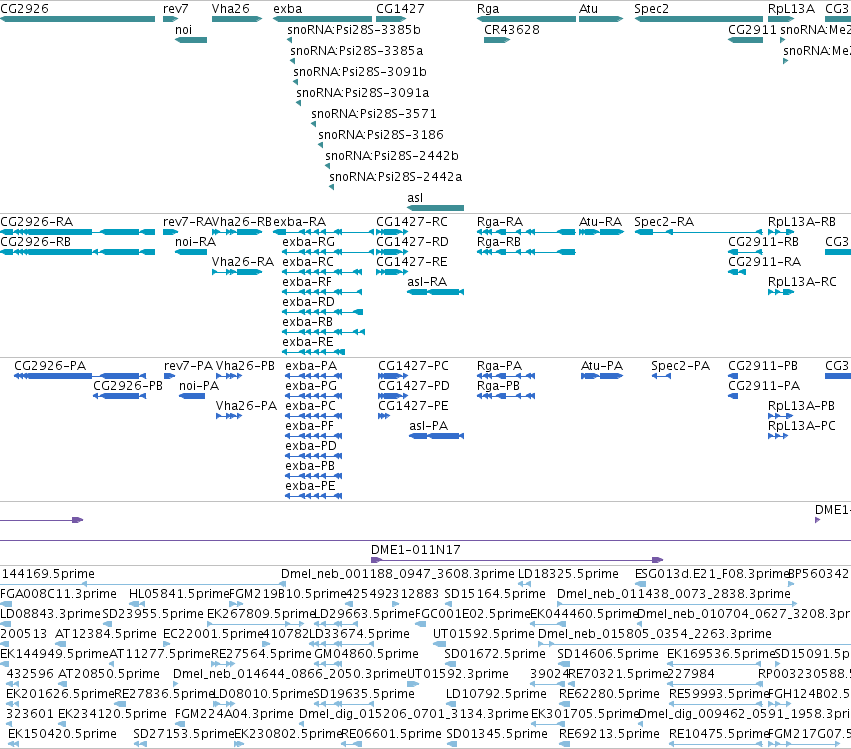The image size is (851, 749).
Task: Click the CG1427-PE protein feature
Action: tap(384, 416)
